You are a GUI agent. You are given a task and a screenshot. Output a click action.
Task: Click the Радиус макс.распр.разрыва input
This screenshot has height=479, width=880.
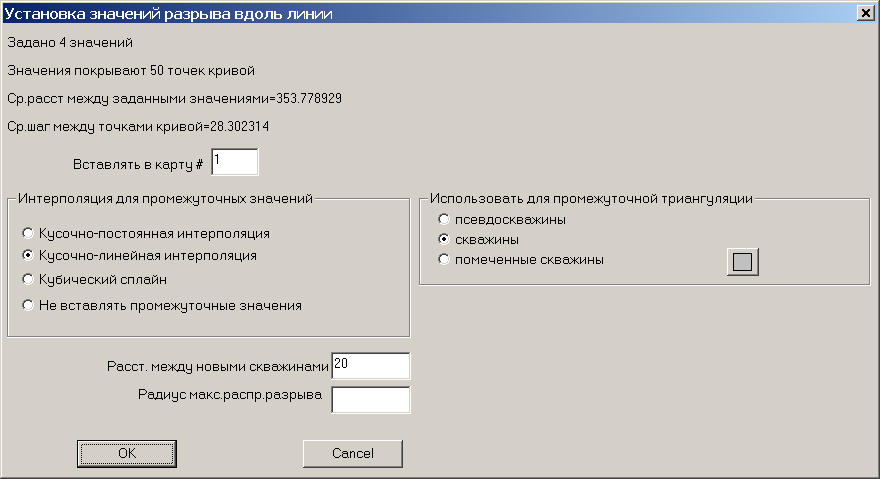370,400
